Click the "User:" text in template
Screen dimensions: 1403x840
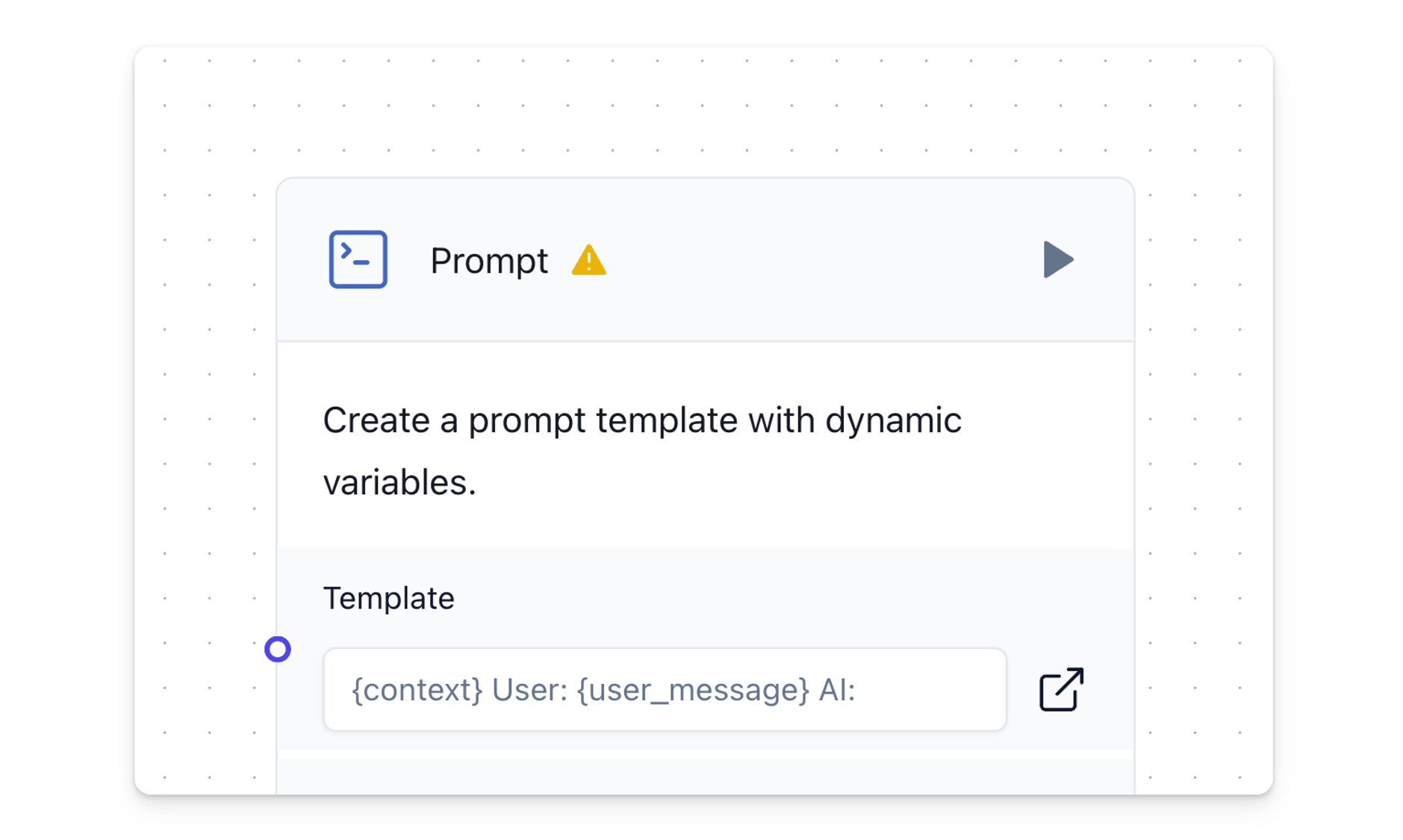pyautogui.click(x=530, y=690)
